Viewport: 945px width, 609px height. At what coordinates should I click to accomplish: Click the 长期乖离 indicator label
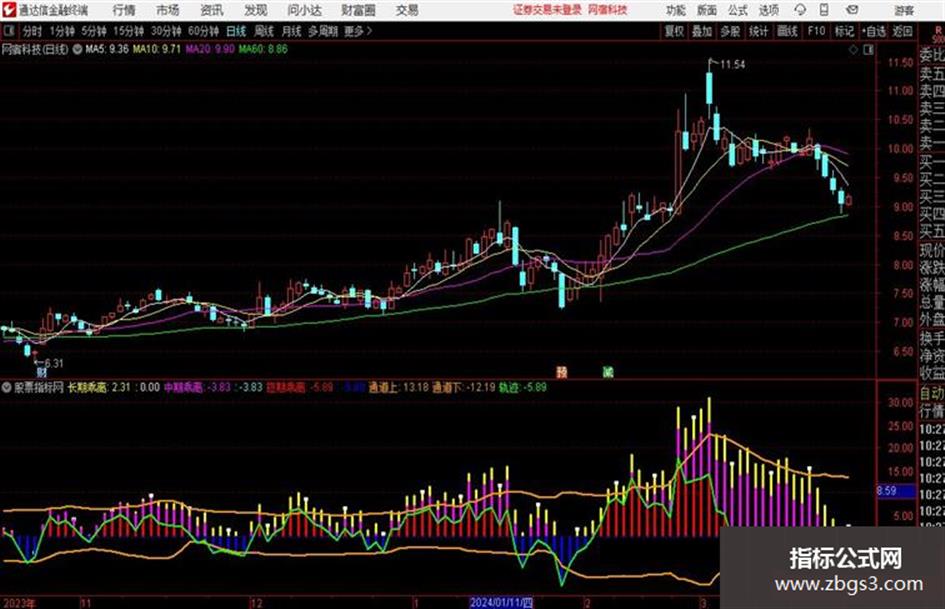(87, 387)
